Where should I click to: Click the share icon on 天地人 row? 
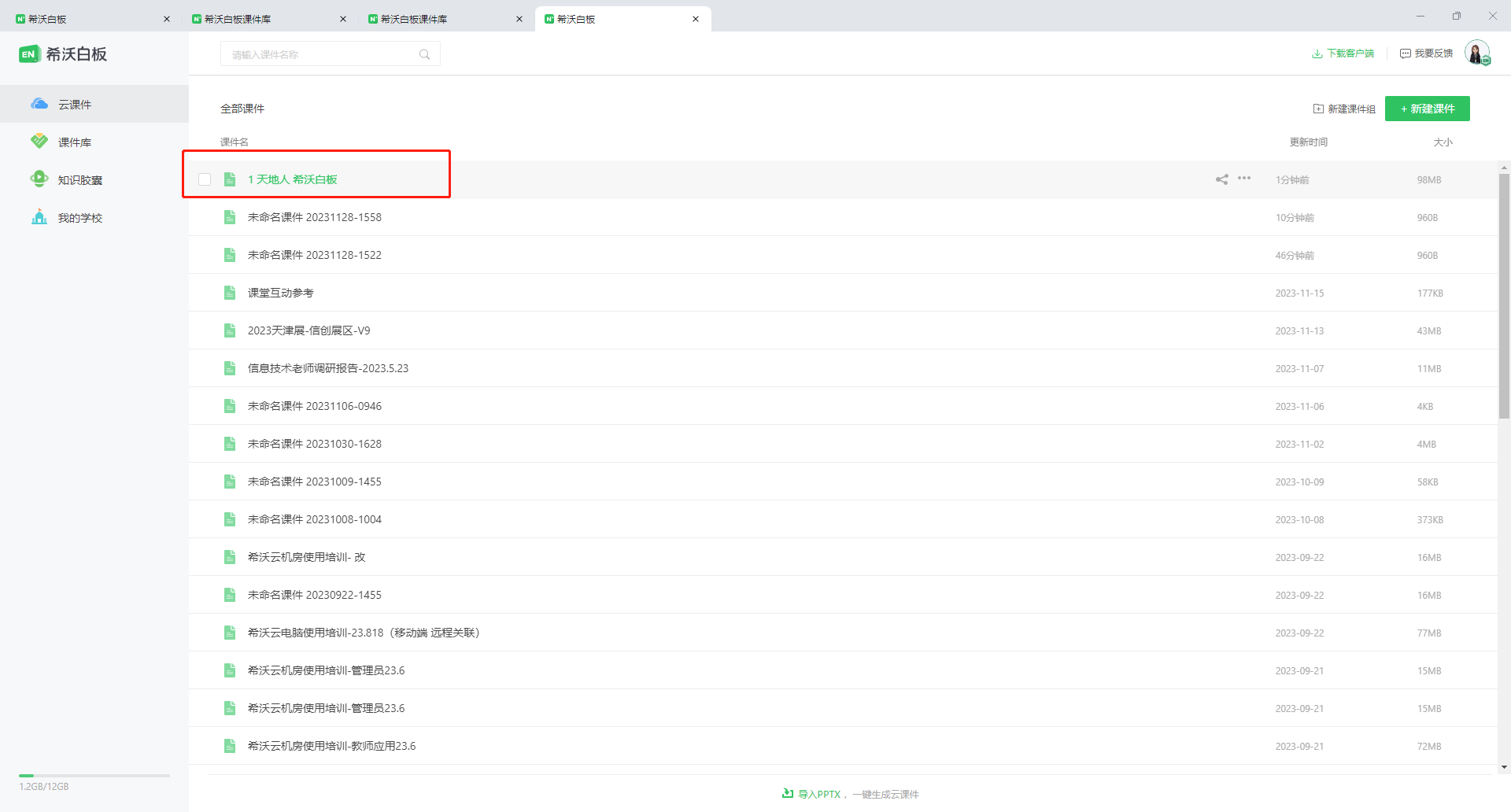point(1221,179)
